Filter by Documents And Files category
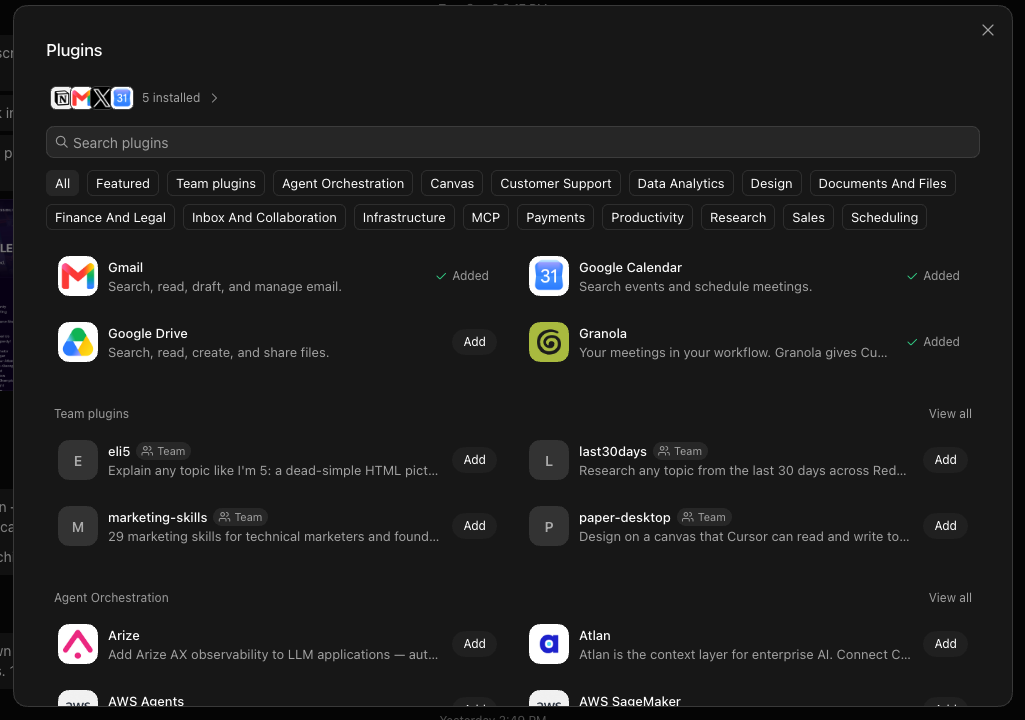Screen dimensions: 1025x720 [x=882, y=184]
